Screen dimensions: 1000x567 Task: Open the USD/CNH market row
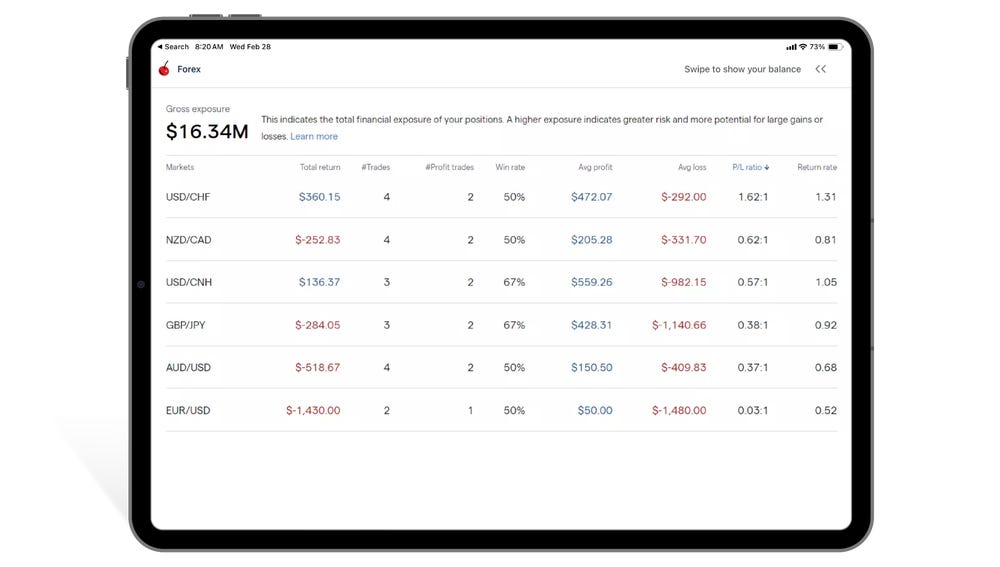(501, 282)
